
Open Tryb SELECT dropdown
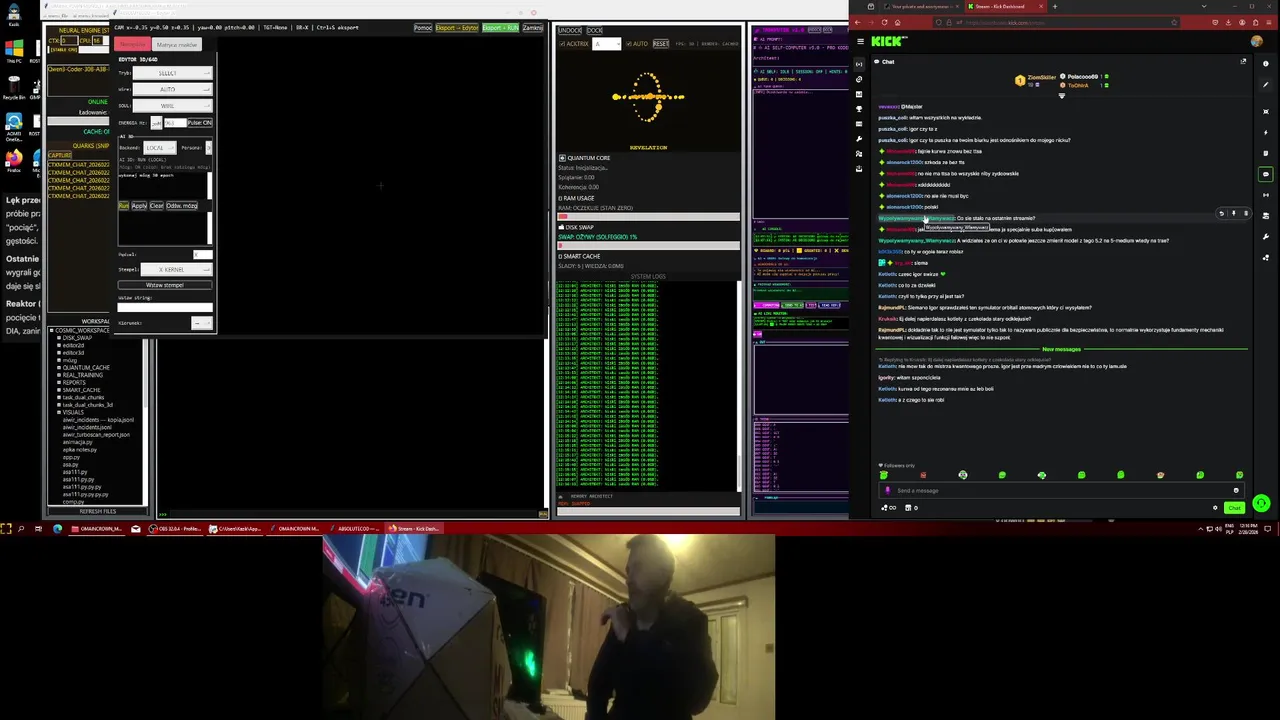(172, 73)
